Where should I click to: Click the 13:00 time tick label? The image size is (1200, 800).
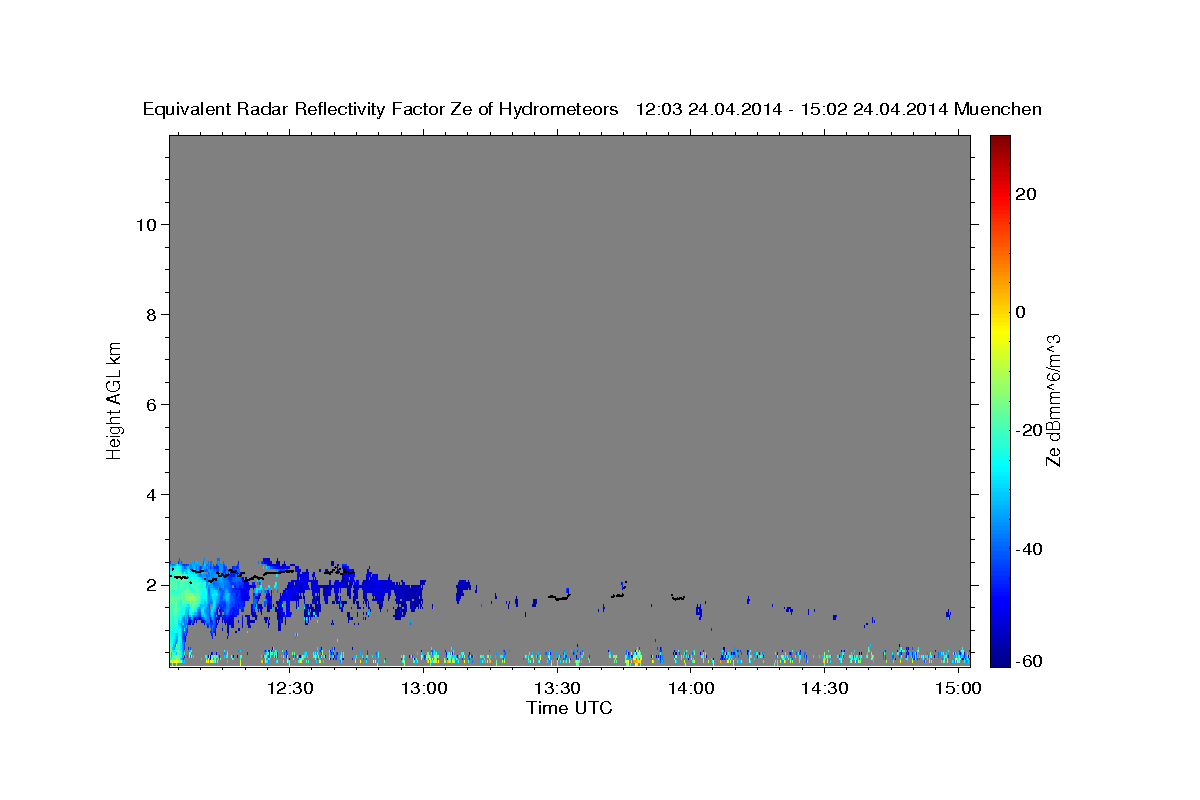coord(424,689)
